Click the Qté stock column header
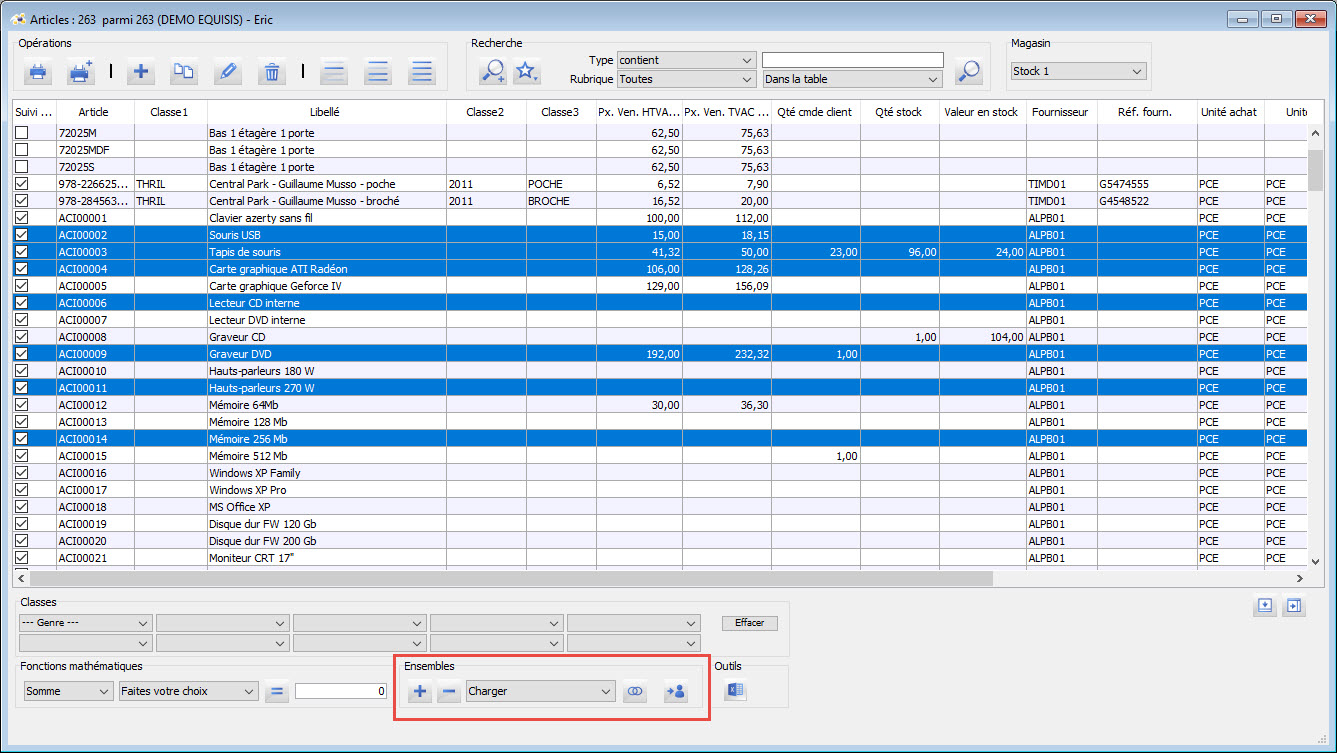 898,112
